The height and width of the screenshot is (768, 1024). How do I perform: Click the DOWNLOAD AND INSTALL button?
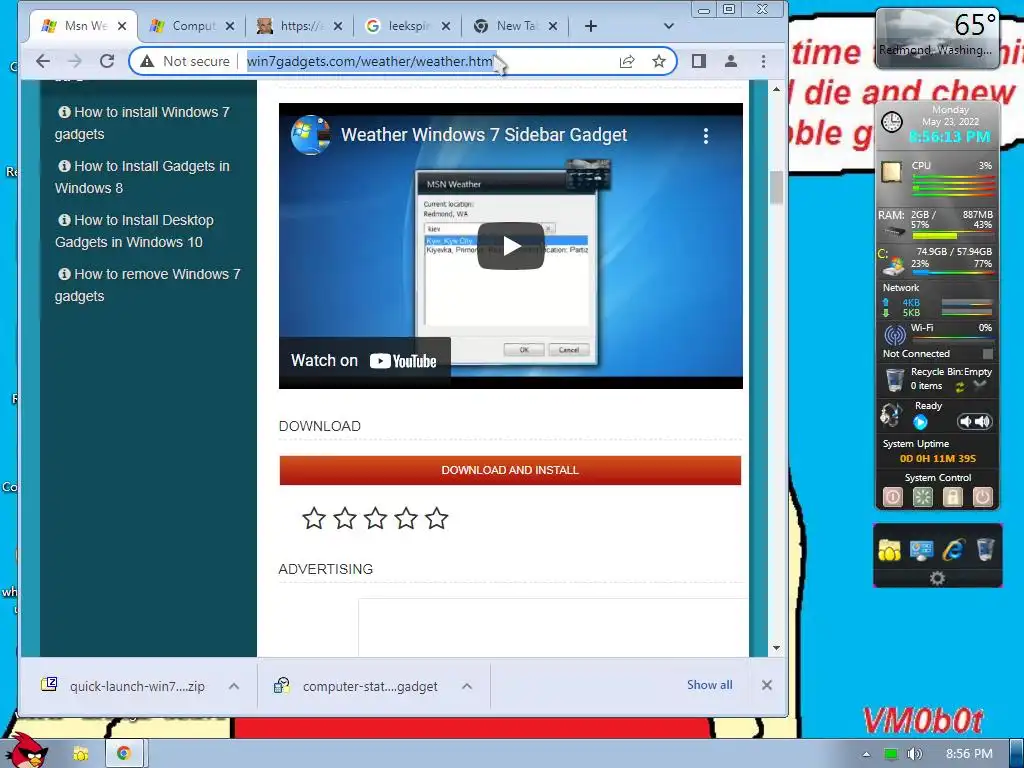(510, 470)
